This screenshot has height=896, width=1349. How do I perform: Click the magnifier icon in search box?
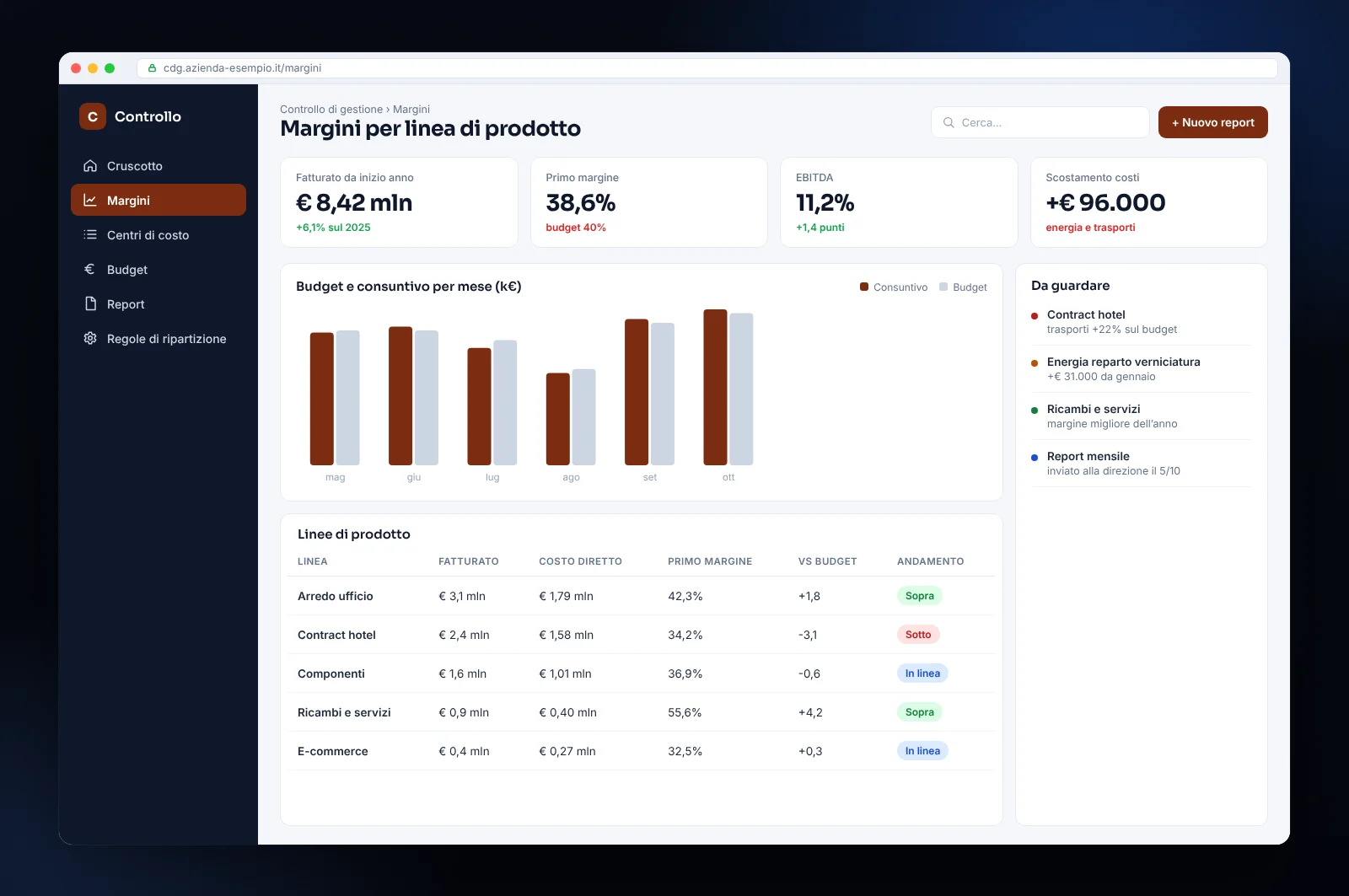949,122
